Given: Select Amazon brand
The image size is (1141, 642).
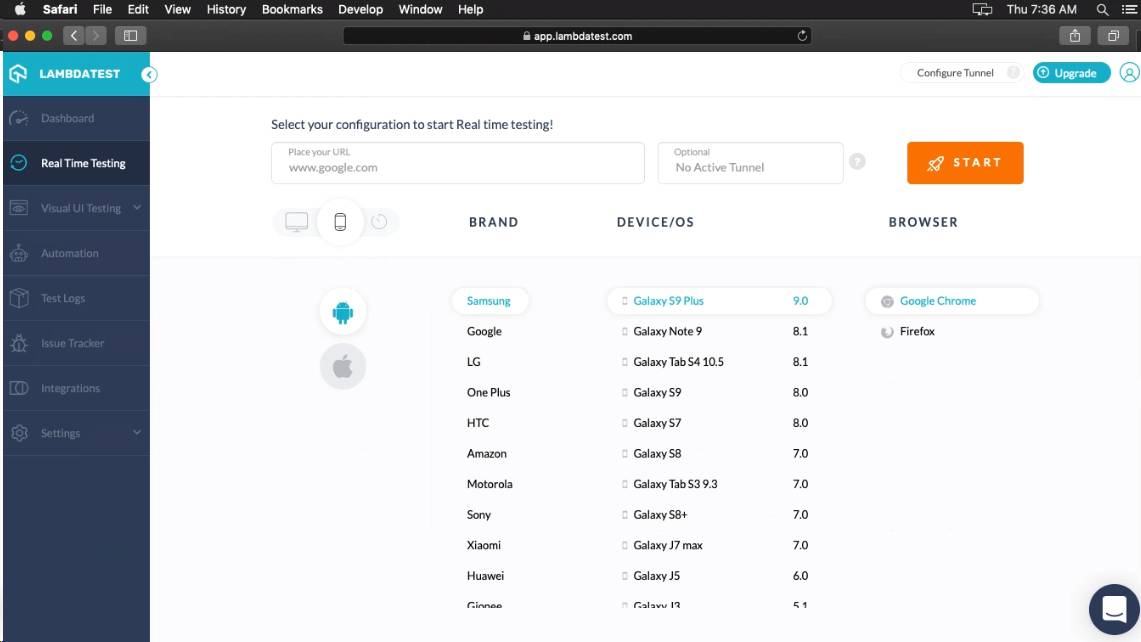Looking at the screenshot, I should (x=487, y=453).
